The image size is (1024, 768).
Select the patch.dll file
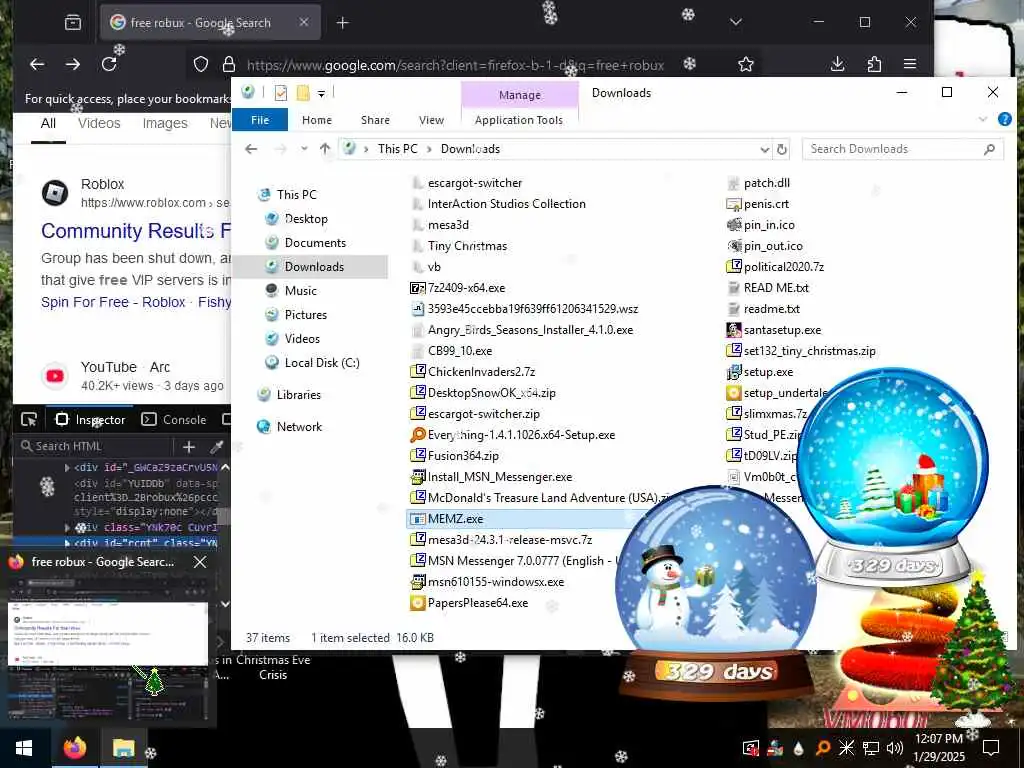pyautogui.click(x=767, y=183)
